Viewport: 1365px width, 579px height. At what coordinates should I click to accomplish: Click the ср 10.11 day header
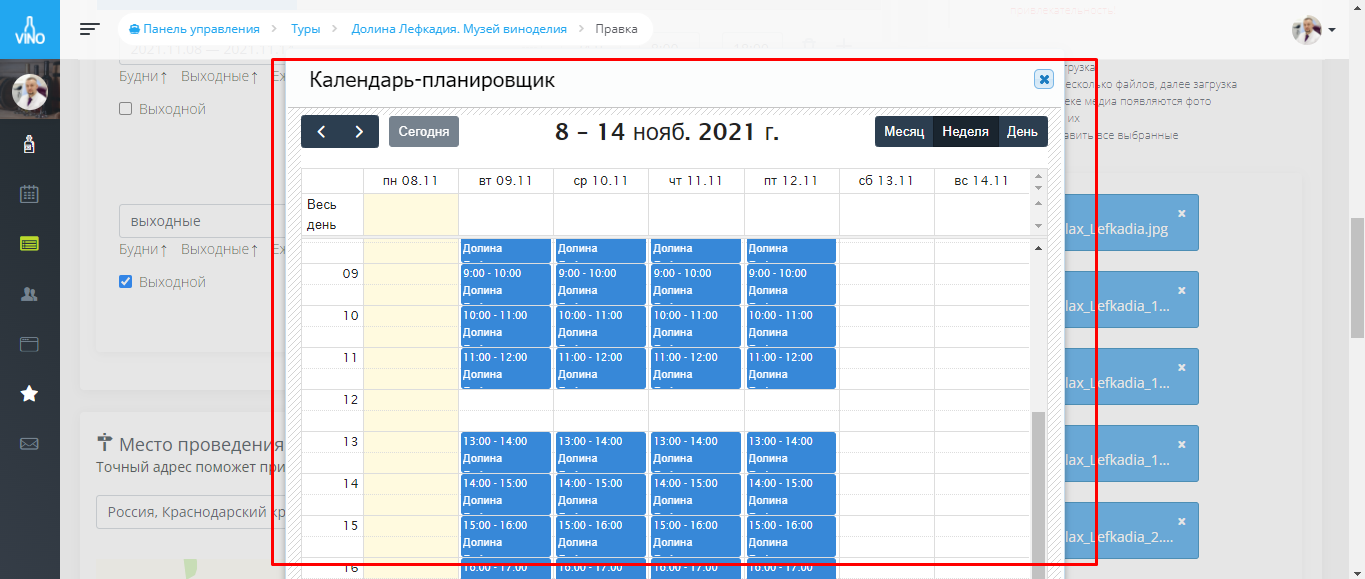601,181
